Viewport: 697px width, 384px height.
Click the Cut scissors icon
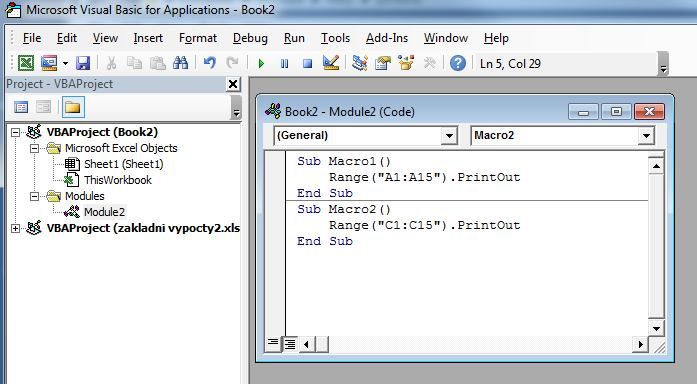coord(111,63)
